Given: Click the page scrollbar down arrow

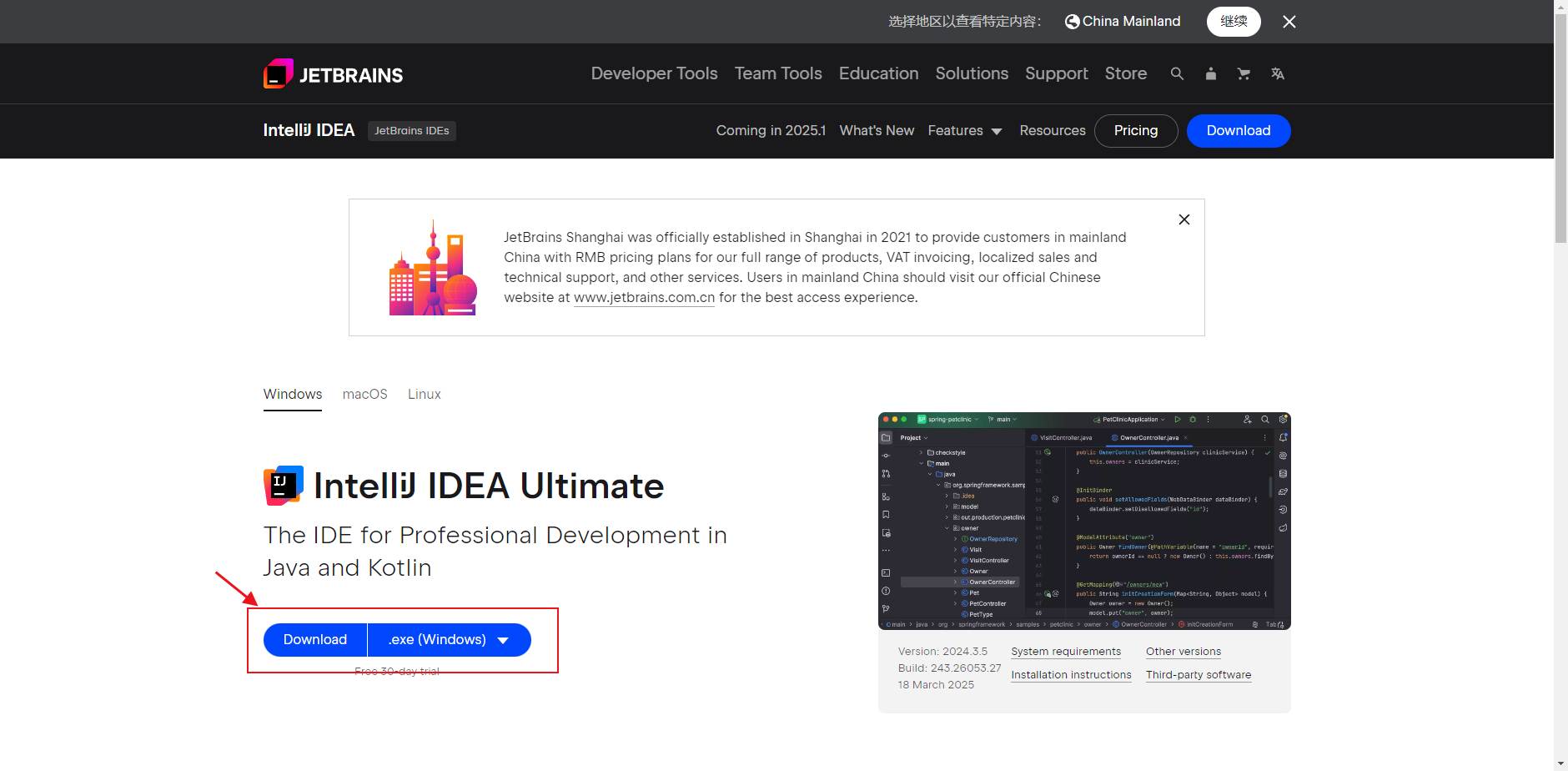Looking at the screenshot, I should click(x=1560, y=763).
